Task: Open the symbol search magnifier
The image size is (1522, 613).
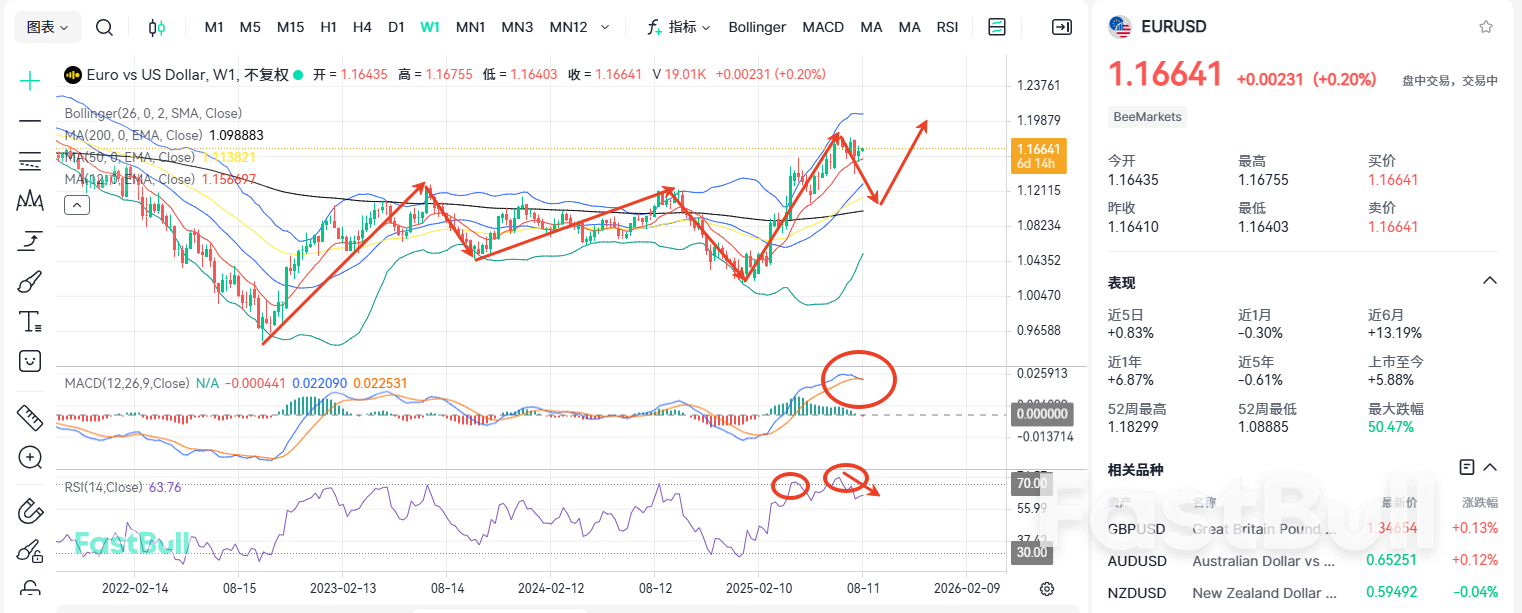Action: (104, 27)
